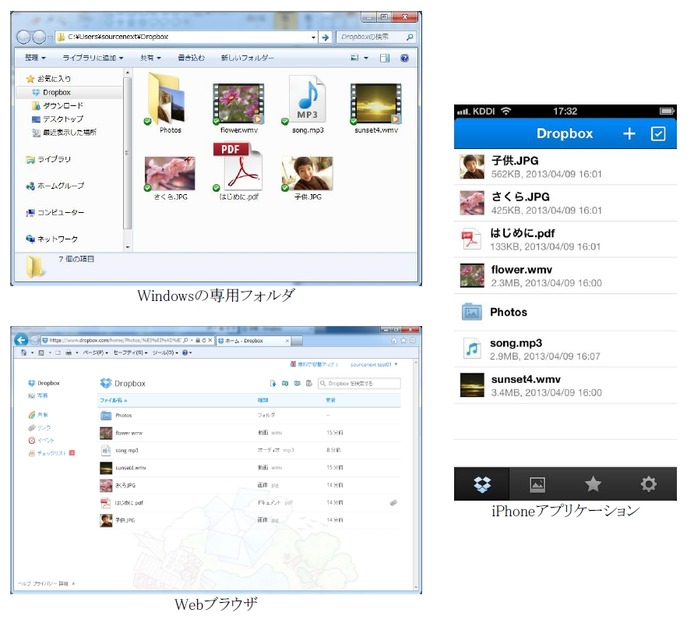The image size is (687, 620).
Task: Expand the Explorer address bar history dropdown
Action: (313, 37)
